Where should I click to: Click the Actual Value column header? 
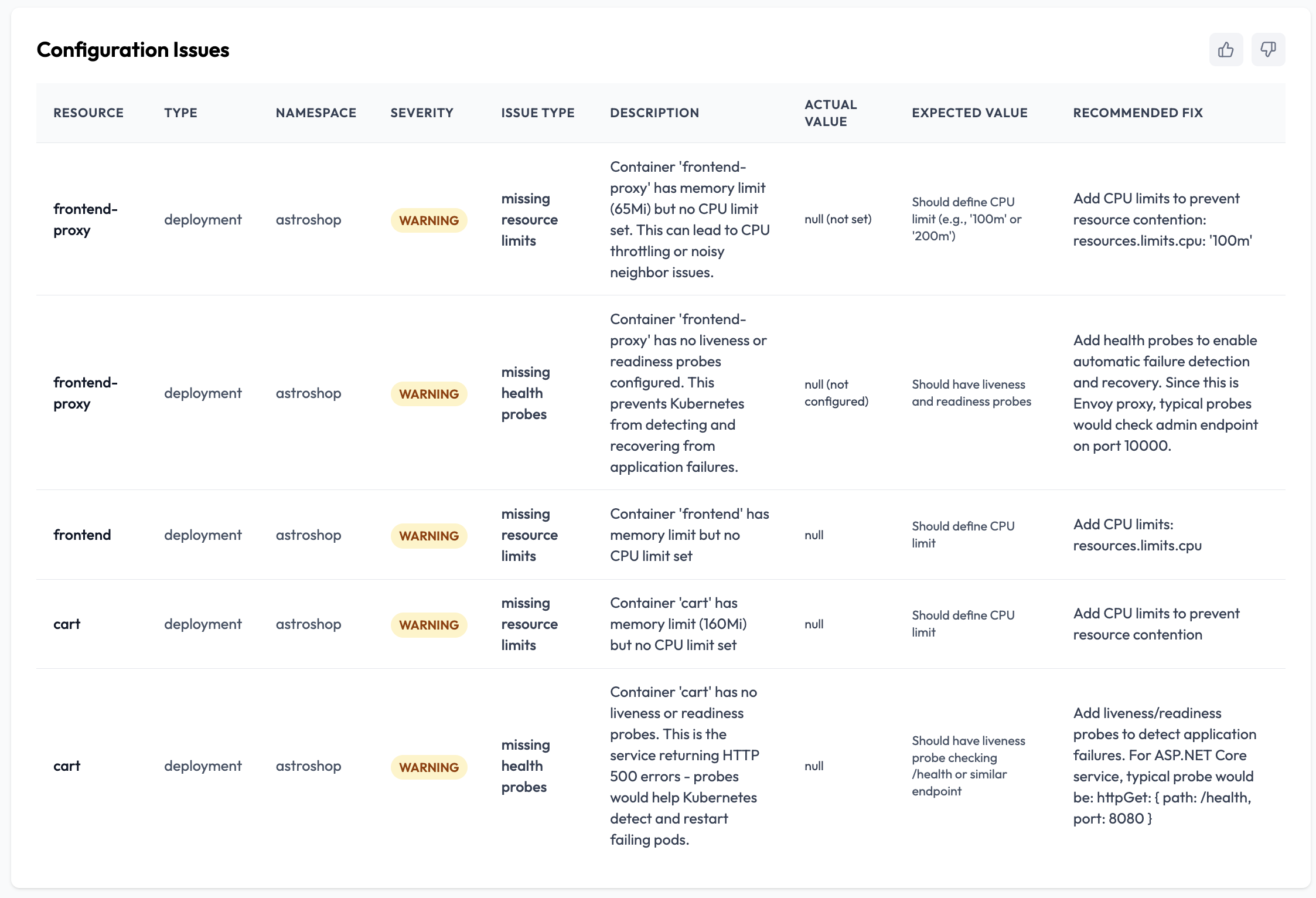click(830, 113)
